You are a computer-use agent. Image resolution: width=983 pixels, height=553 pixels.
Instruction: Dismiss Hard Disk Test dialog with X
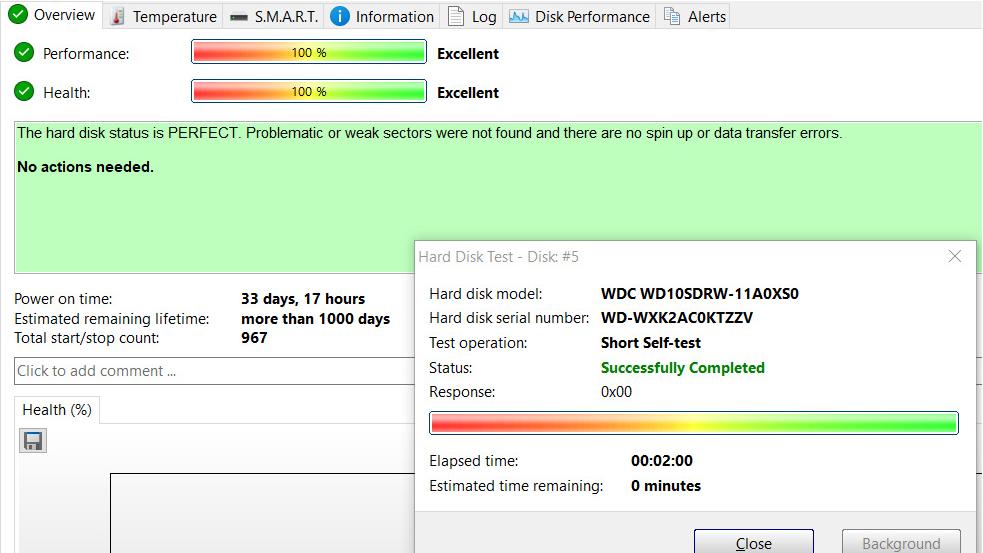(x=954, y=256)
